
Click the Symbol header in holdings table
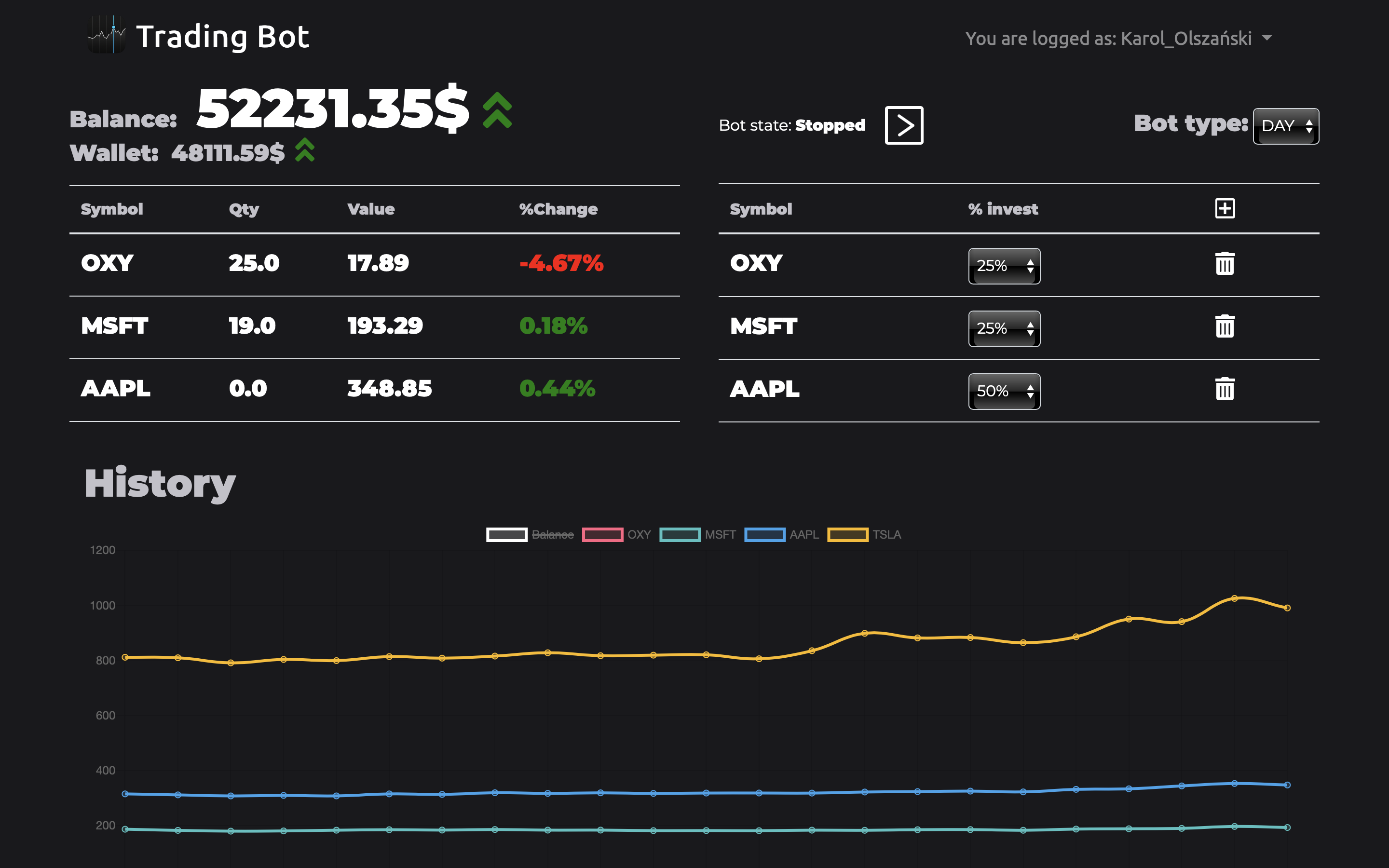tap(112, 209)
